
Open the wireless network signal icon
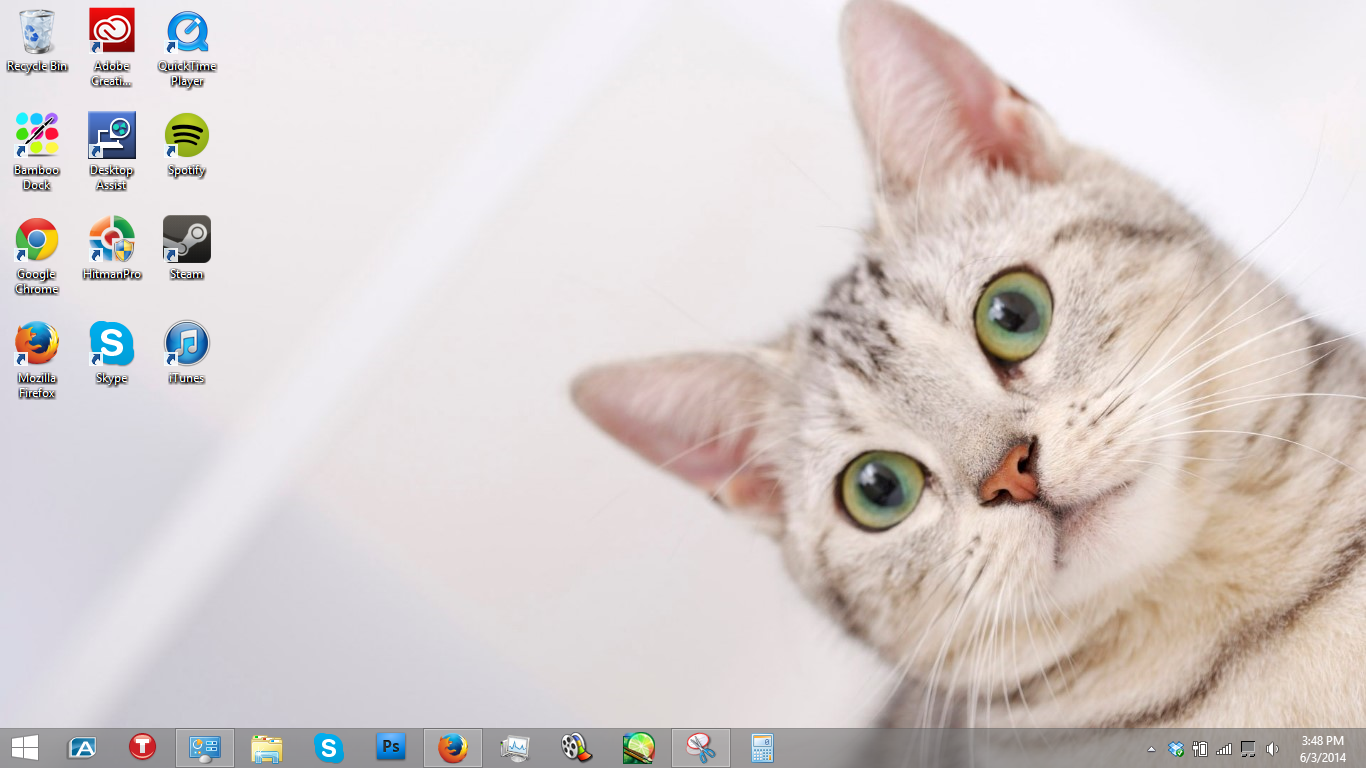tap(1224, 749)
